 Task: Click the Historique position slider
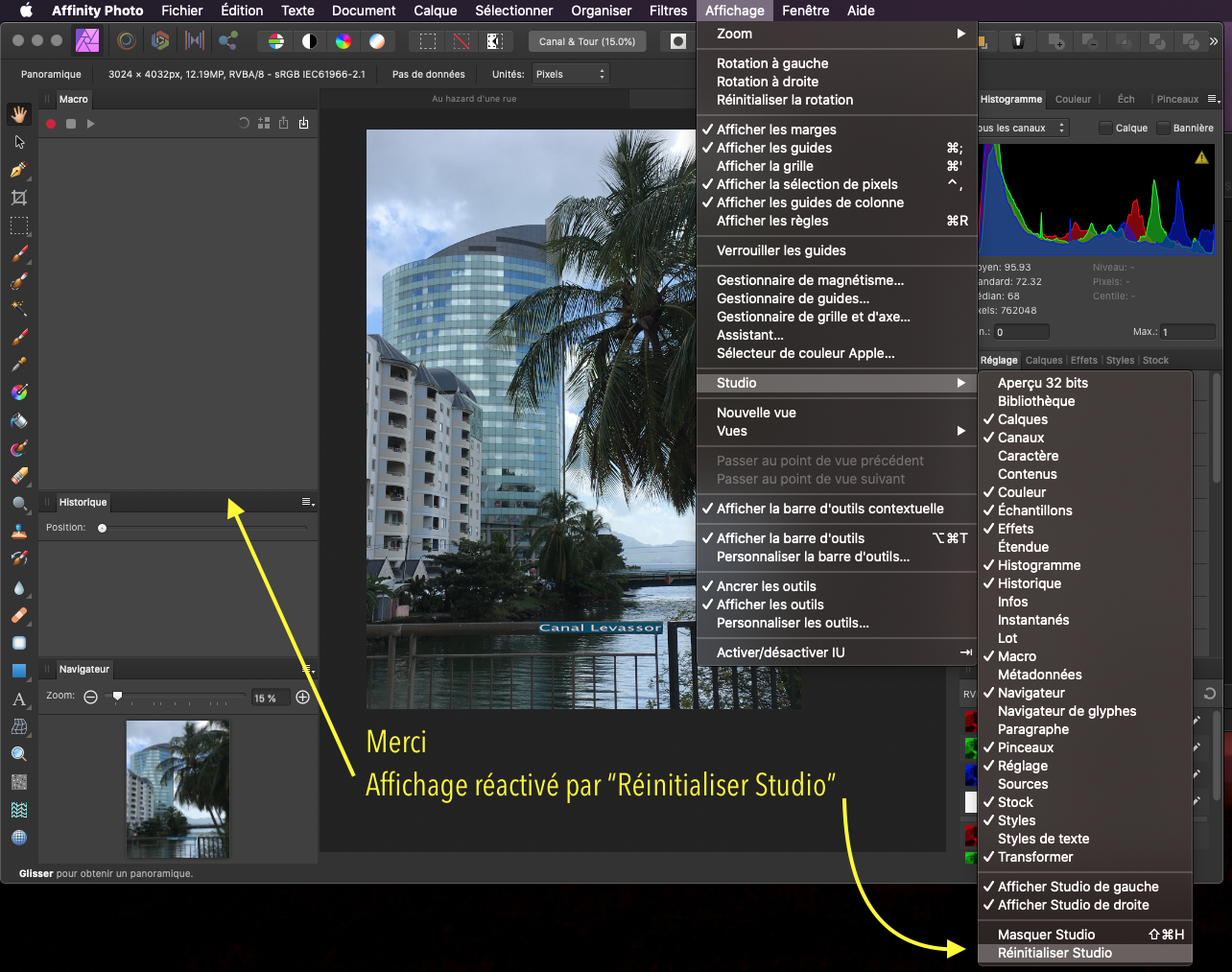(x=103, y=528)
